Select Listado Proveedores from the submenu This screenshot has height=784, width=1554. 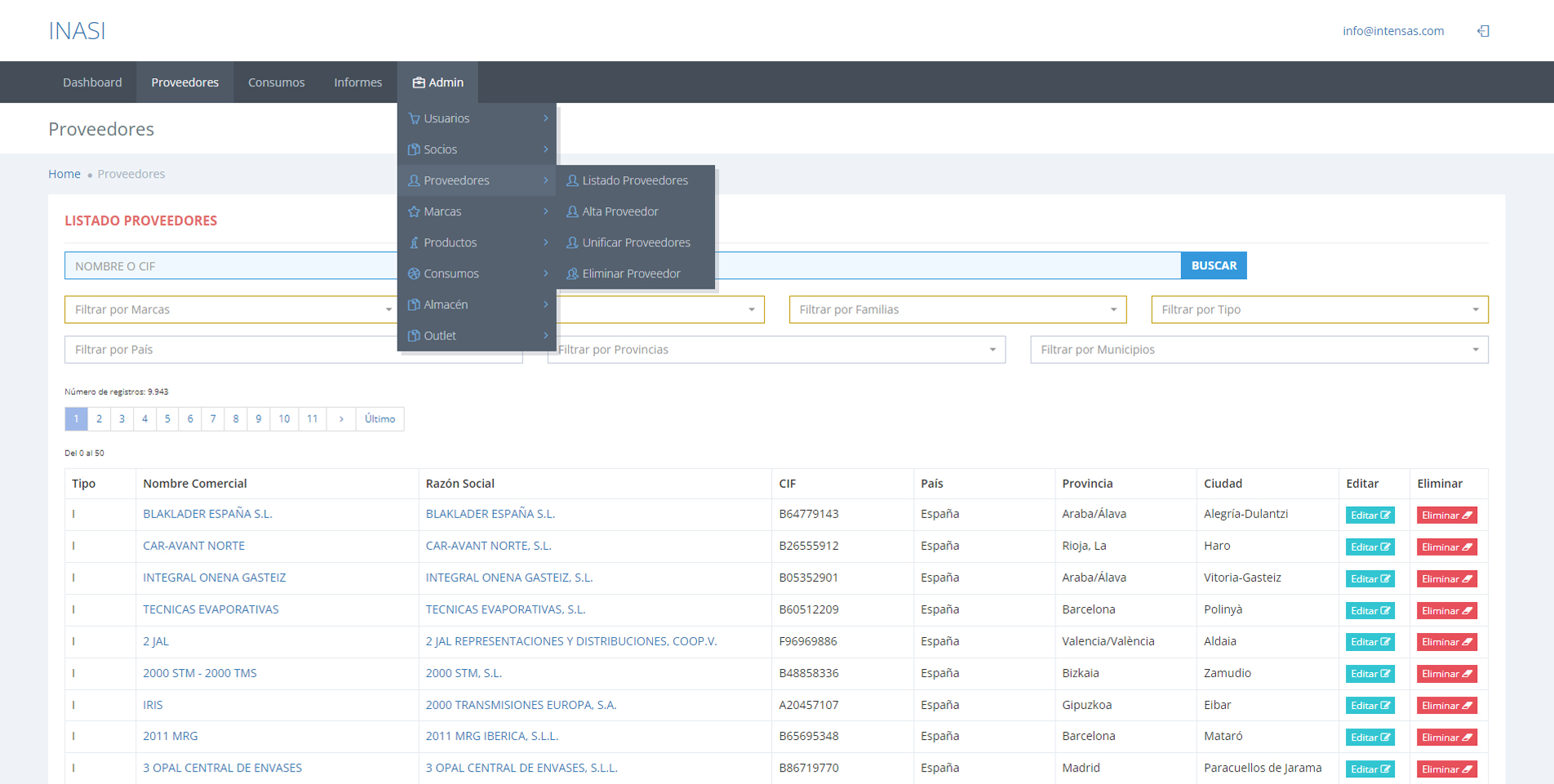point(634,180)
